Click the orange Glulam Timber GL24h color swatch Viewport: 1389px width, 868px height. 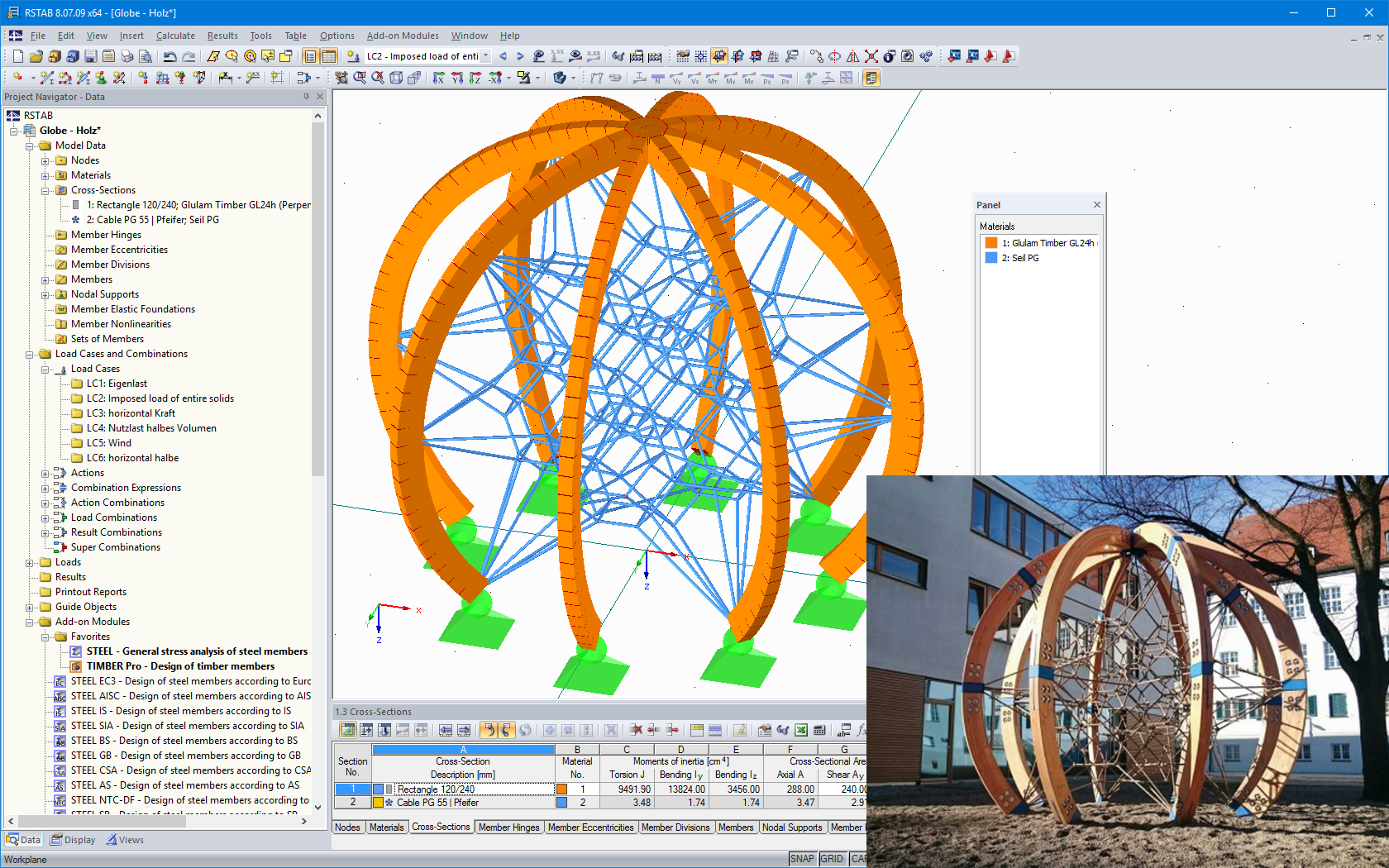pos(990,242)
